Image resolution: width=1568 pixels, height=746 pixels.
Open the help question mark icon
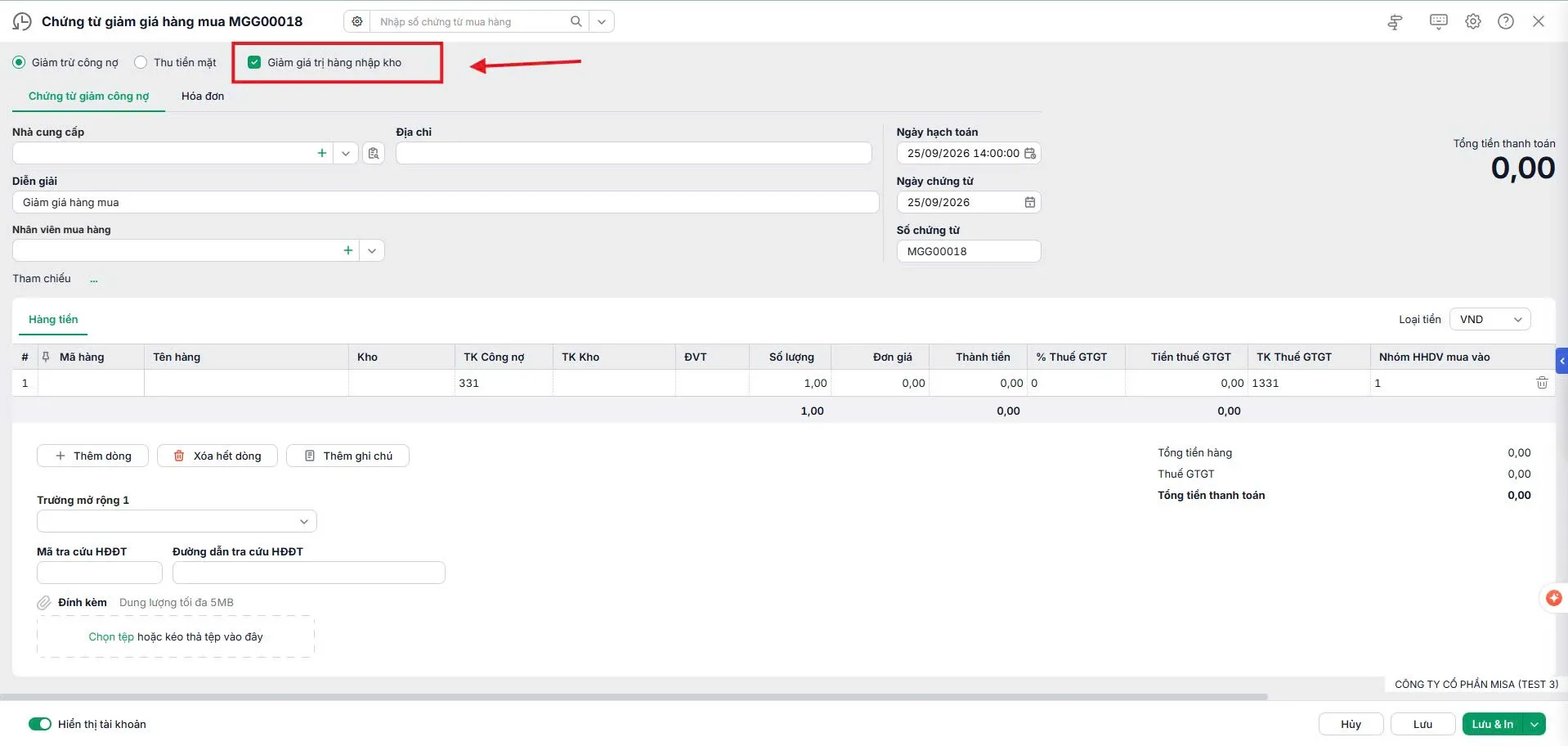coord(1506,21)
